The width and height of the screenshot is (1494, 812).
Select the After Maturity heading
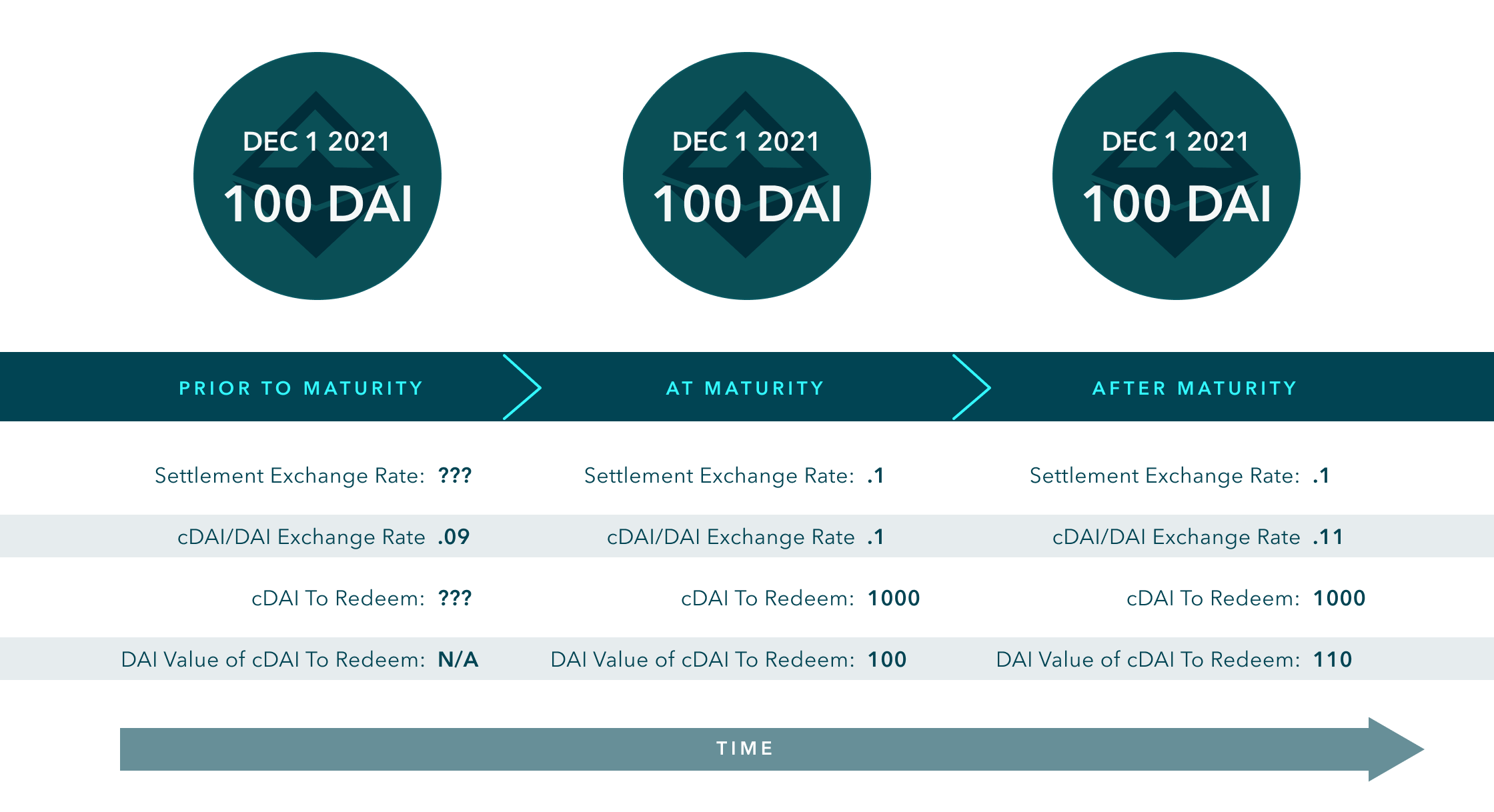1194,388
